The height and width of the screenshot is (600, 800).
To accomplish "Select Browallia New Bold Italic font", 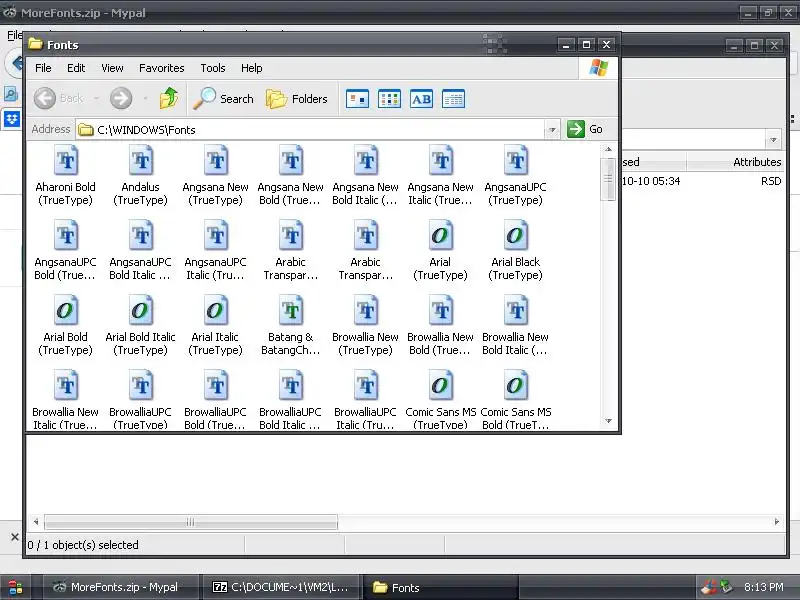I will [516, 310].
